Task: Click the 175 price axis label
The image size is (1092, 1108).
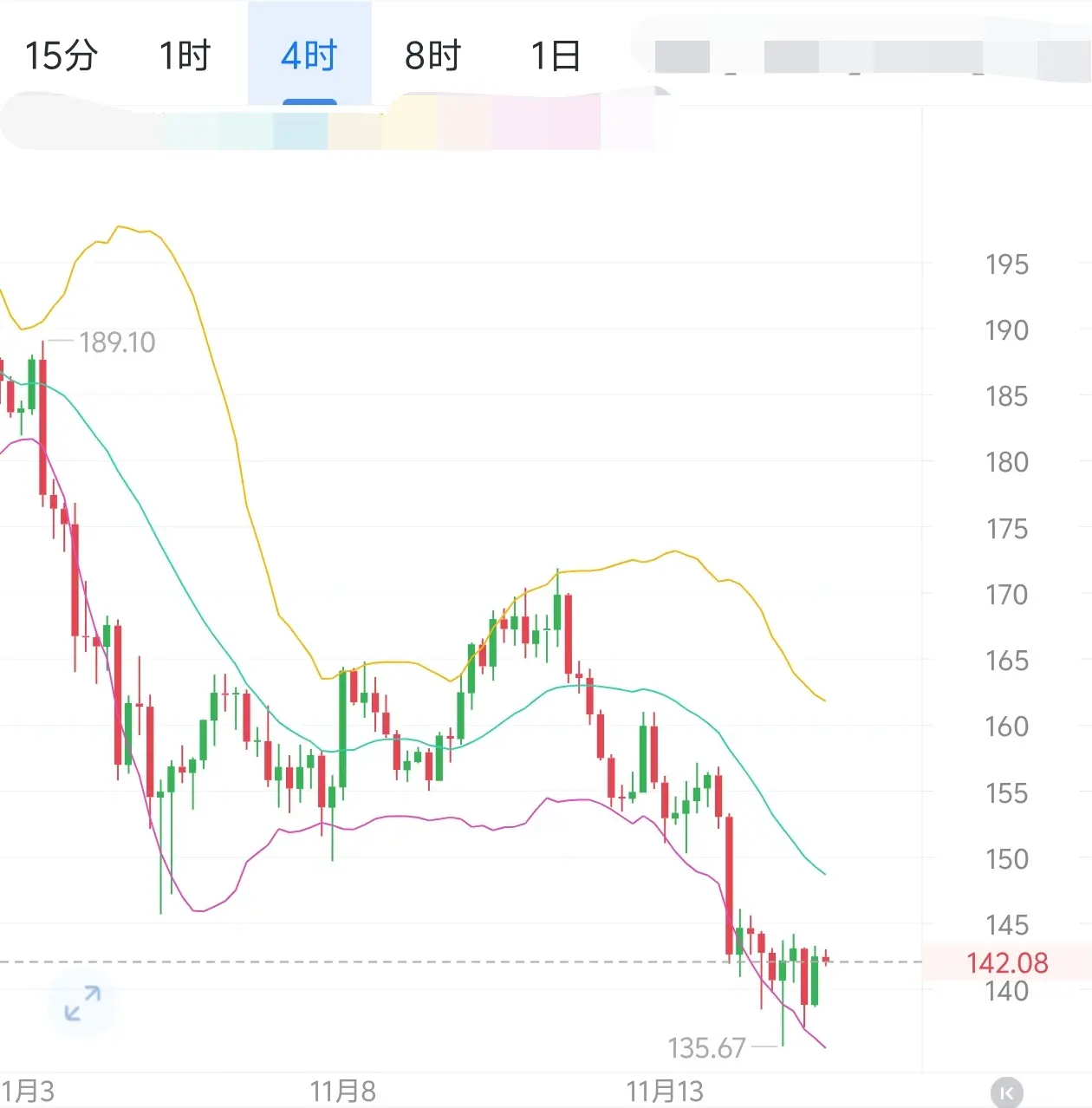Action: [1006, 529]
